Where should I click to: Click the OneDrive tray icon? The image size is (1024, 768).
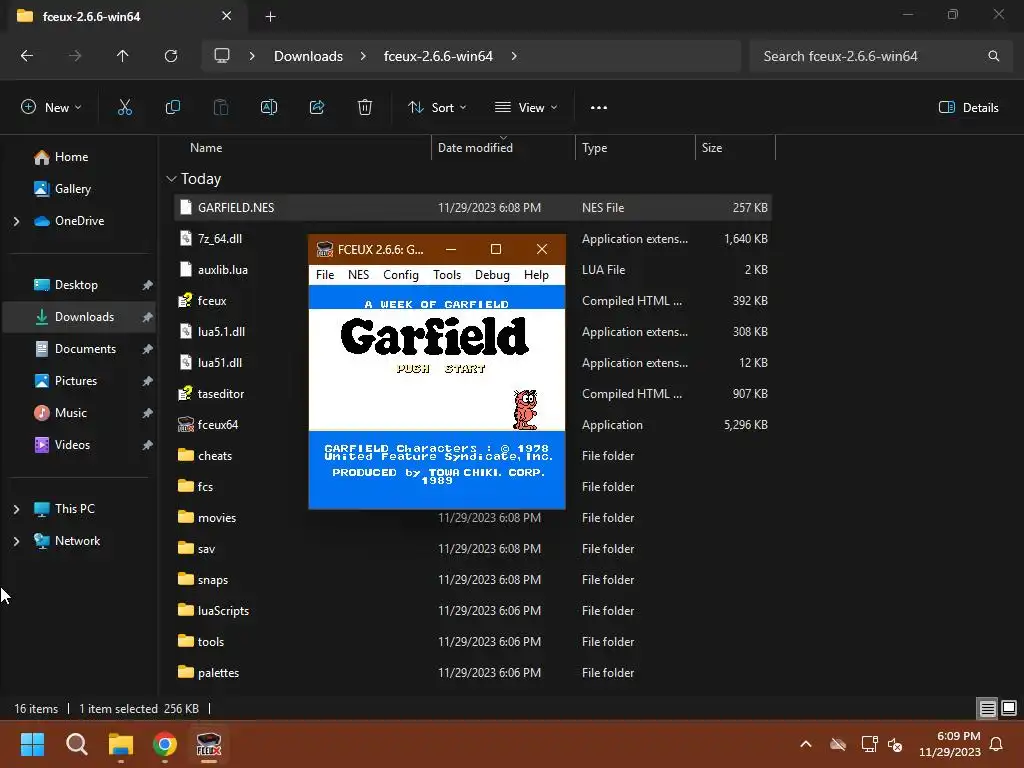[x=838, y=744]
